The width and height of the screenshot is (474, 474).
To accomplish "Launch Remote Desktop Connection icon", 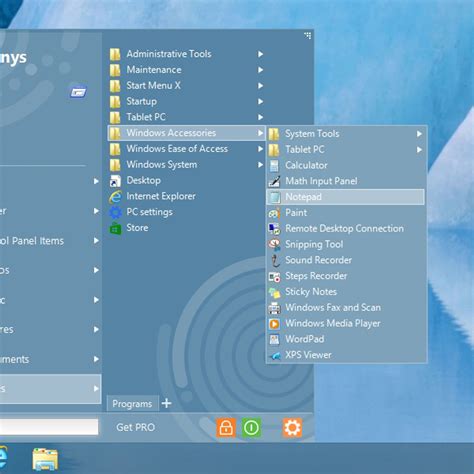I will 274,229.
